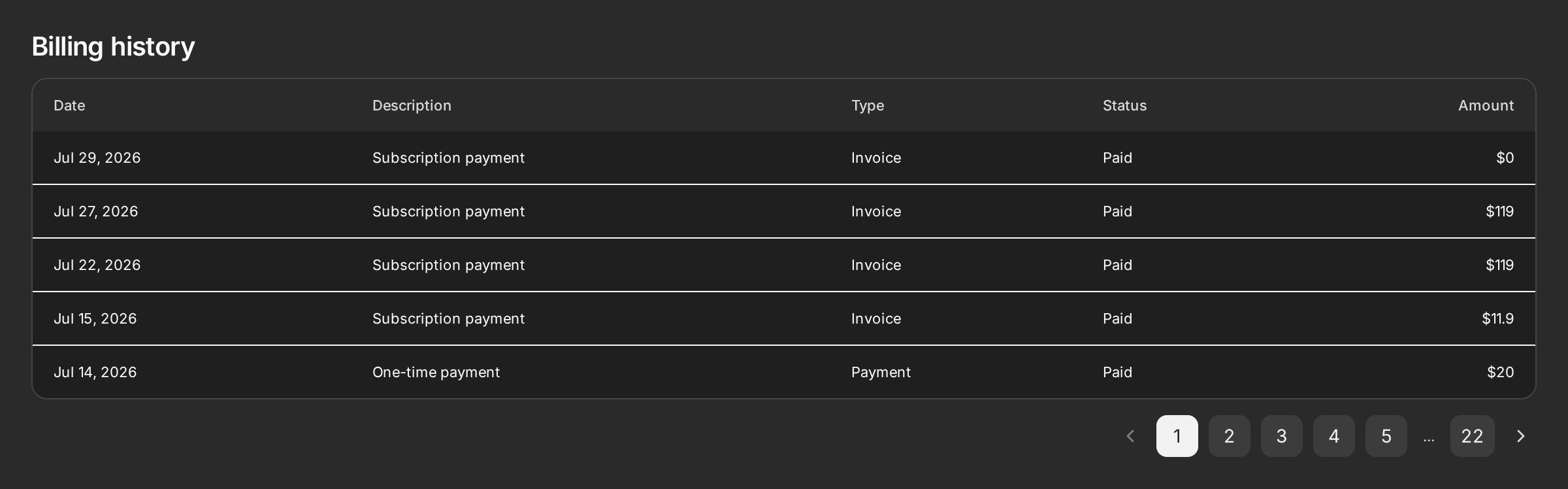
Task: Click Paid status in Jul 15 row
Action: (x=1117, y=319)
